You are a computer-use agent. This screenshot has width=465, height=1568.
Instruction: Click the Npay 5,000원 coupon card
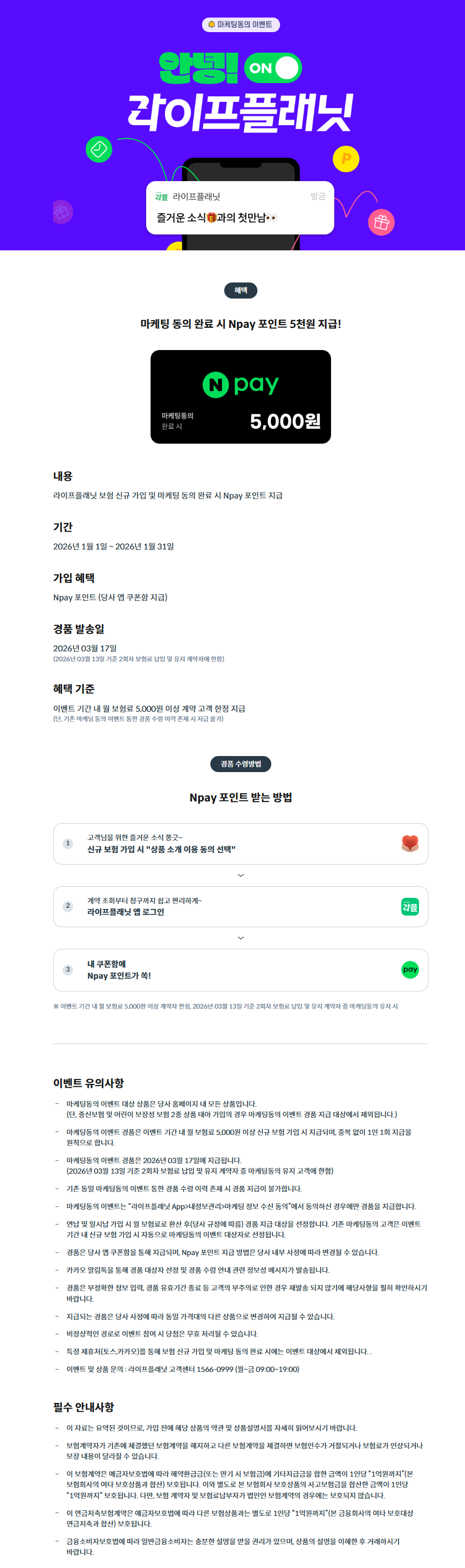click(240, 396)
